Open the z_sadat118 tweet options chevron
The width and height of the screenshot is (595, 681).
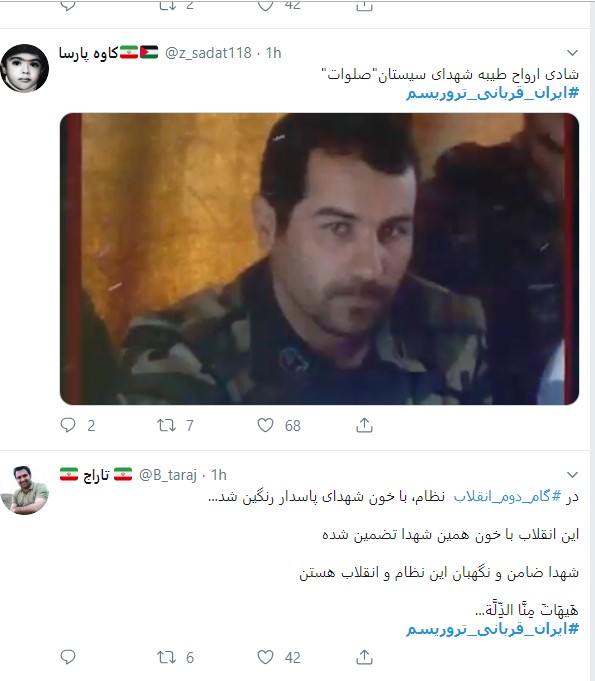(572, 53)
